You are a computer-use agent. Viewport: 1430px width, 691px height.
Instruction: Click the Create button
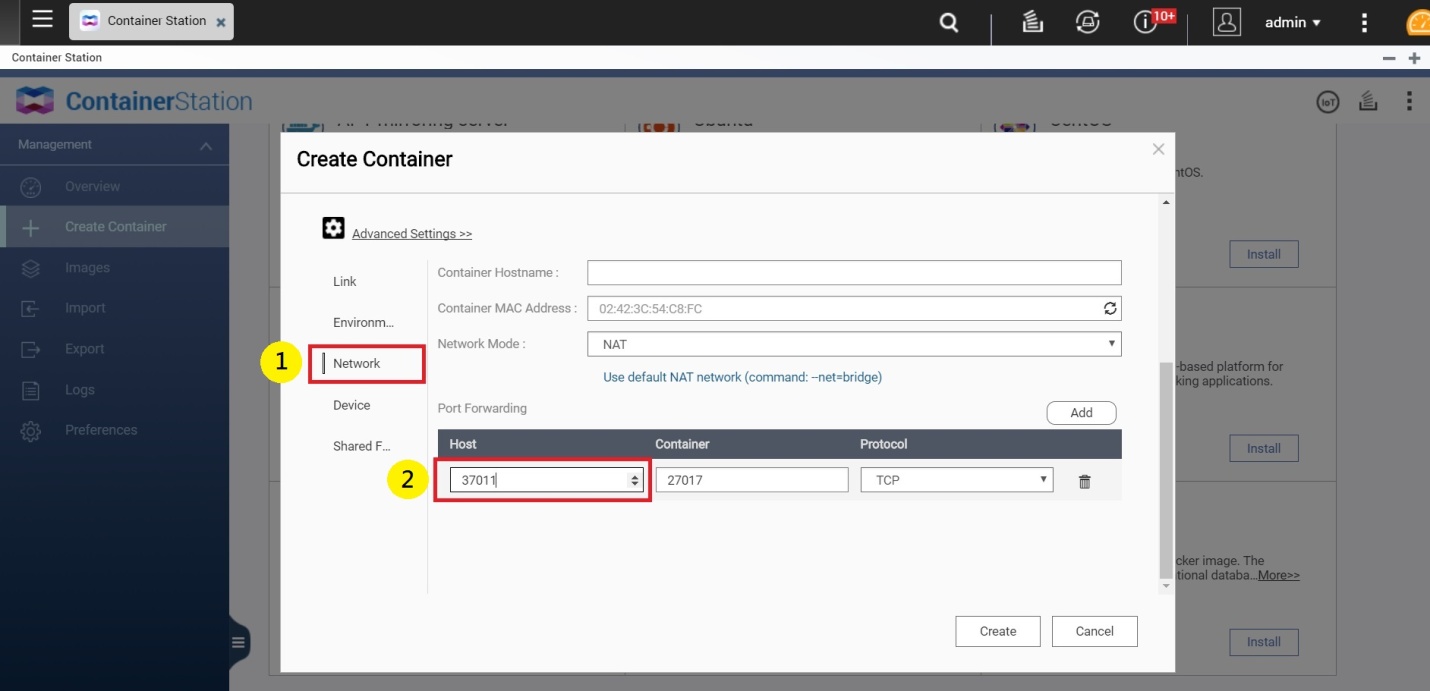click(x=998, y=631)
